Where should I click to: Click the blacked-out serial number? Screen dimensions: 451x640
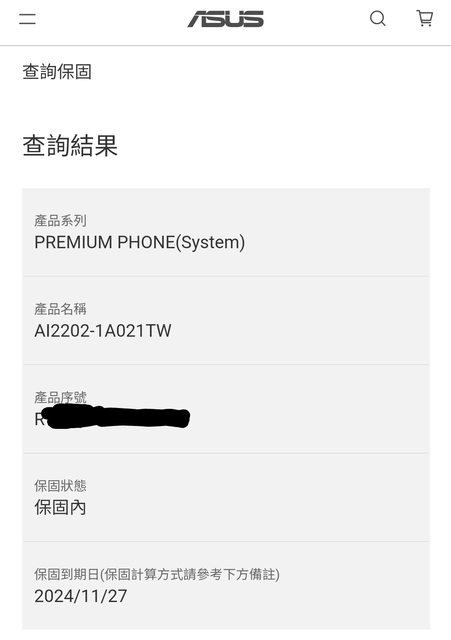pos(116,417)
